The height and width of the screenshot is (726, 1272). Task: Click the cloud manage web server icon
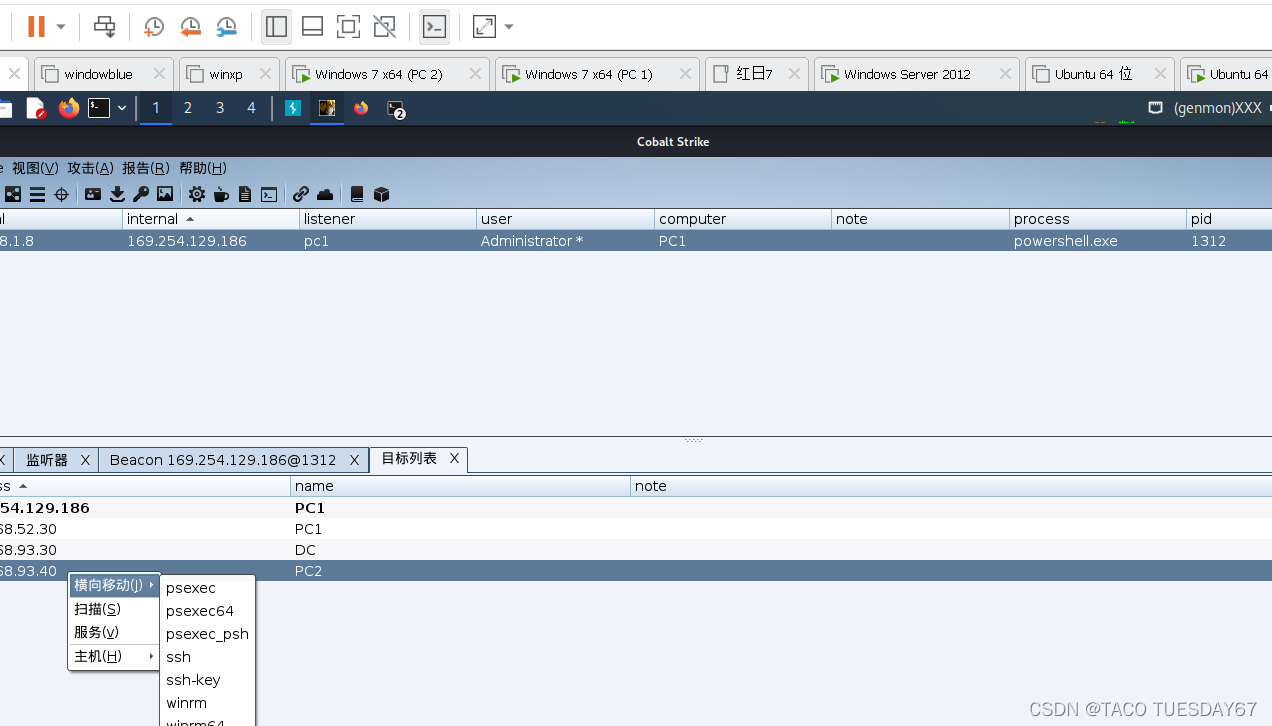point(325,194)
